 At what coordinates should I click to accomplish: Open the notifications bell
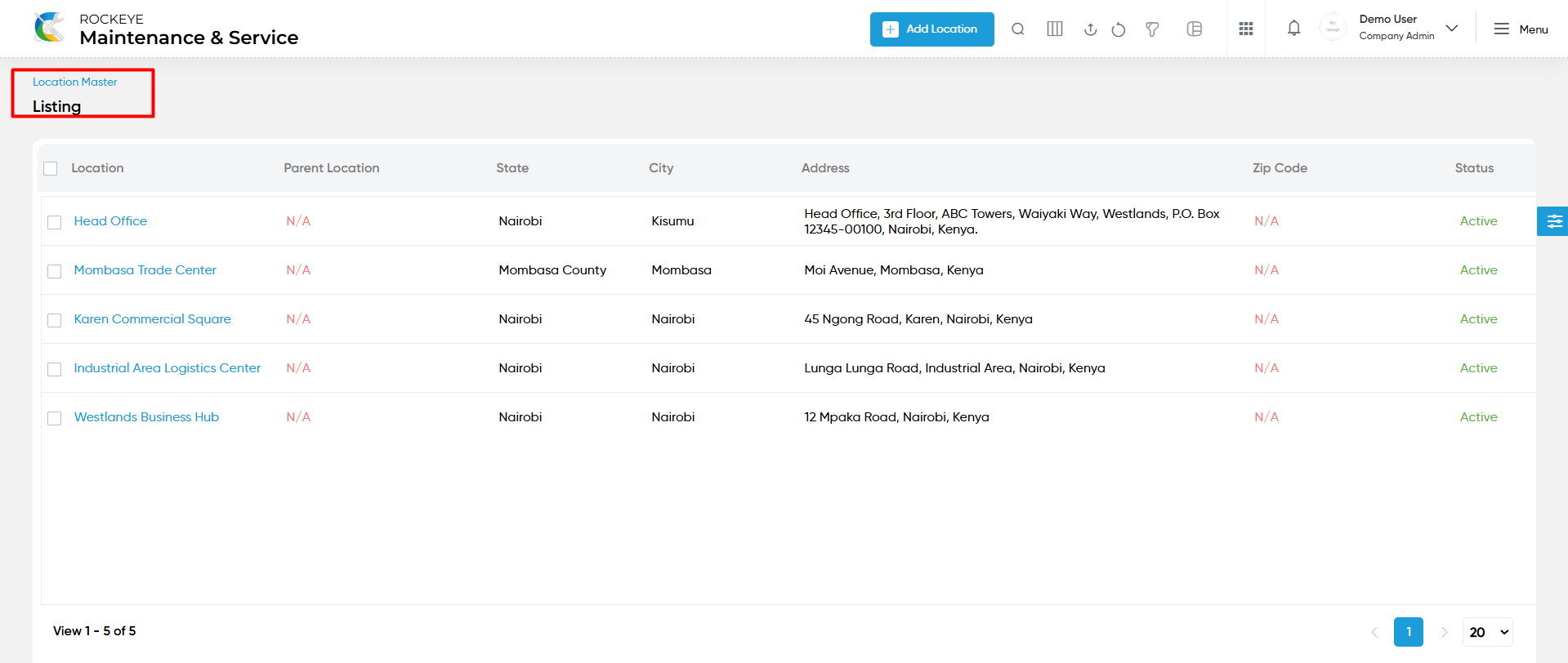tap(1294, 29)
